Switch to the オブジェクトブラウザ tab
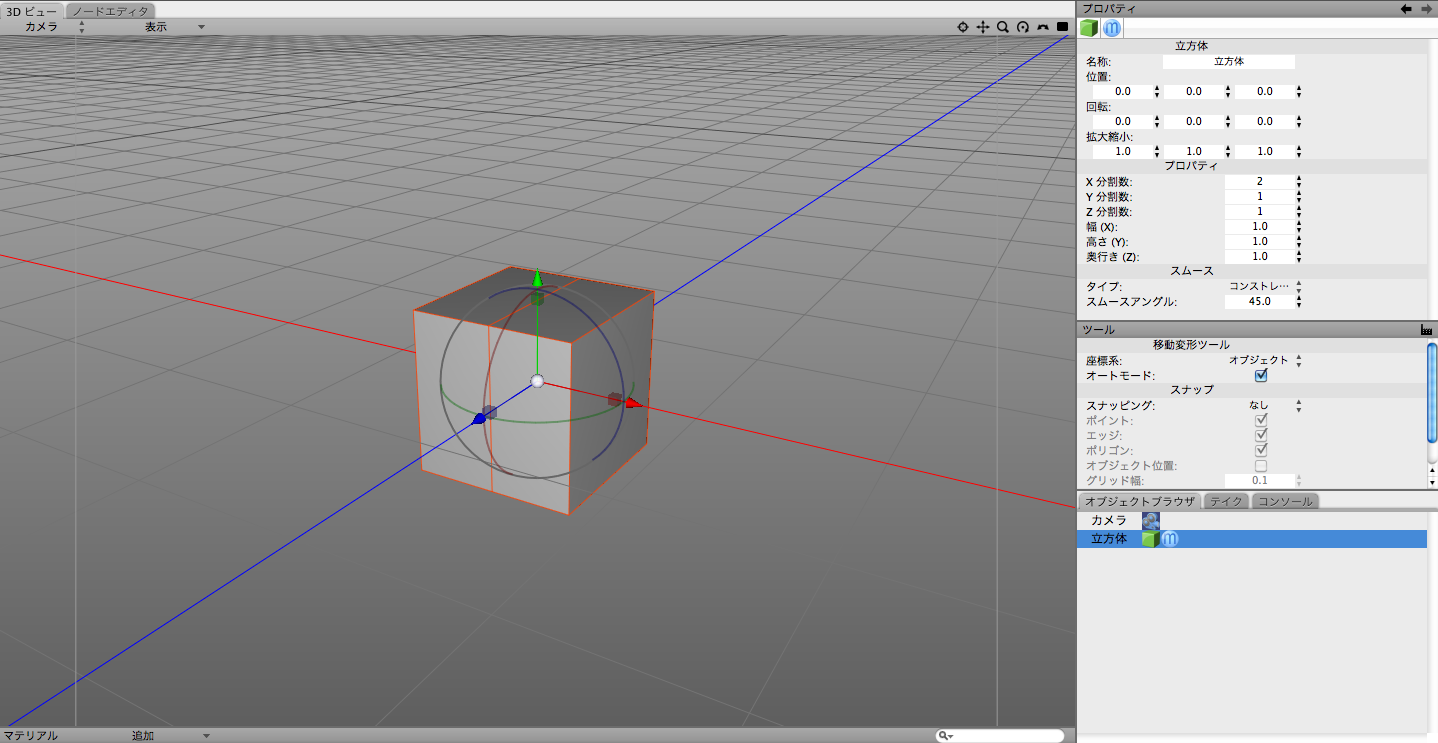 coord(1139,501)
